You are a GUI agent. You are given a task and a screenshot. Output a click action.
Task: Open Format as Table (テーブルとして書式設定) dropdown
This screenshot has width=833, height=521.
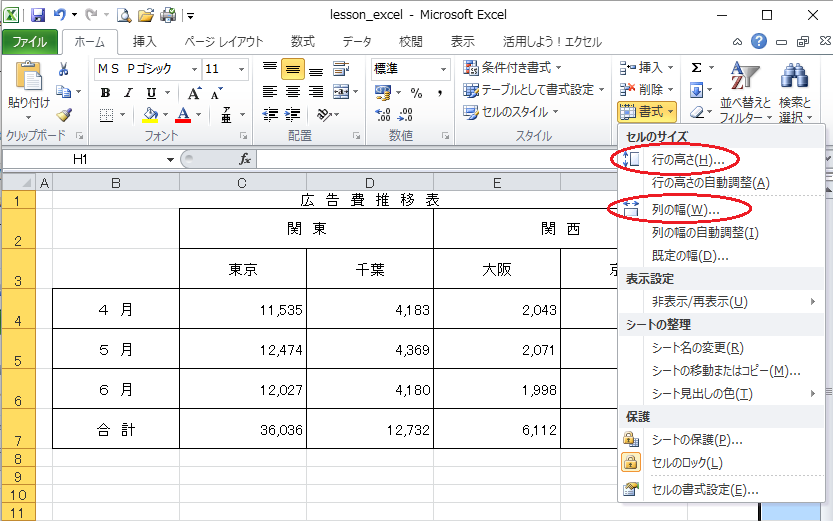pos(533,90)
